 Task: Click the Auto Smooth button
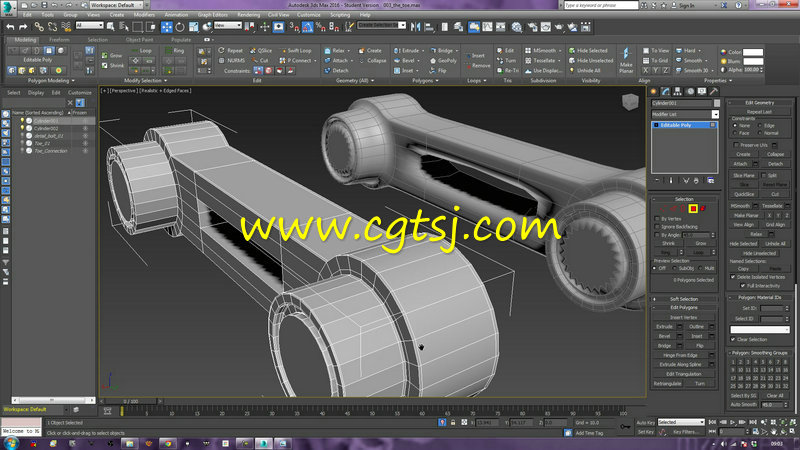(743, 405)
